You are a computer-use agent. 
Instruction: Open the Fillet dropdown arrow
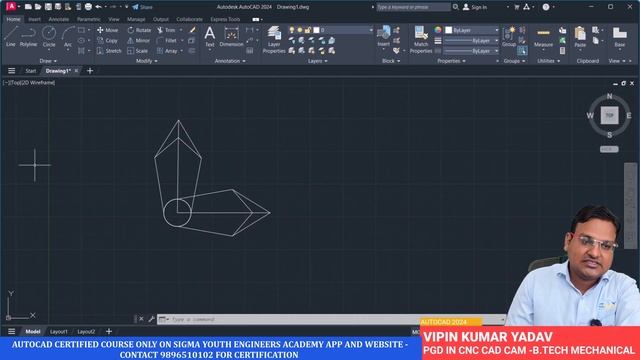coord(182,40)
